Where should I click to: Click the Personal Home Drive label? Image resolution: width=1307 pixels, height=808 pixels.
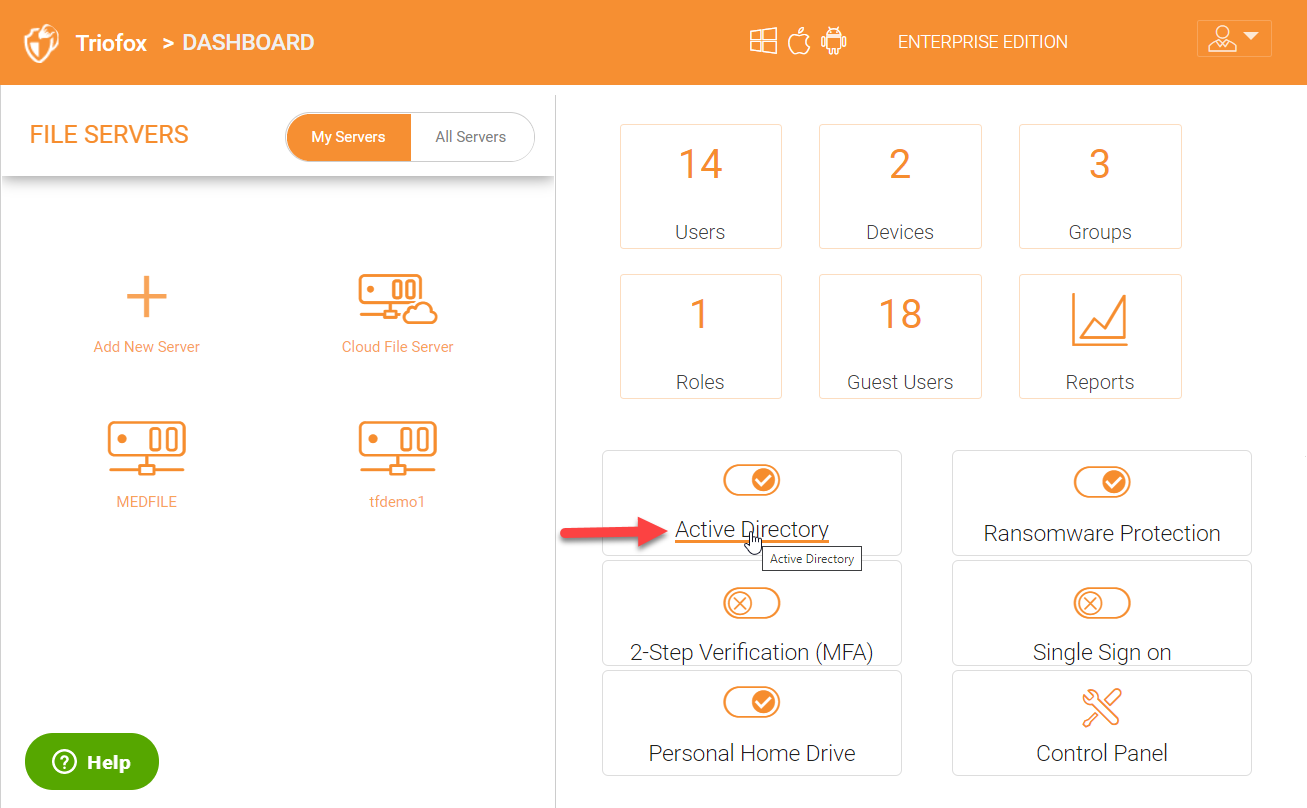[x=752, y=753]
